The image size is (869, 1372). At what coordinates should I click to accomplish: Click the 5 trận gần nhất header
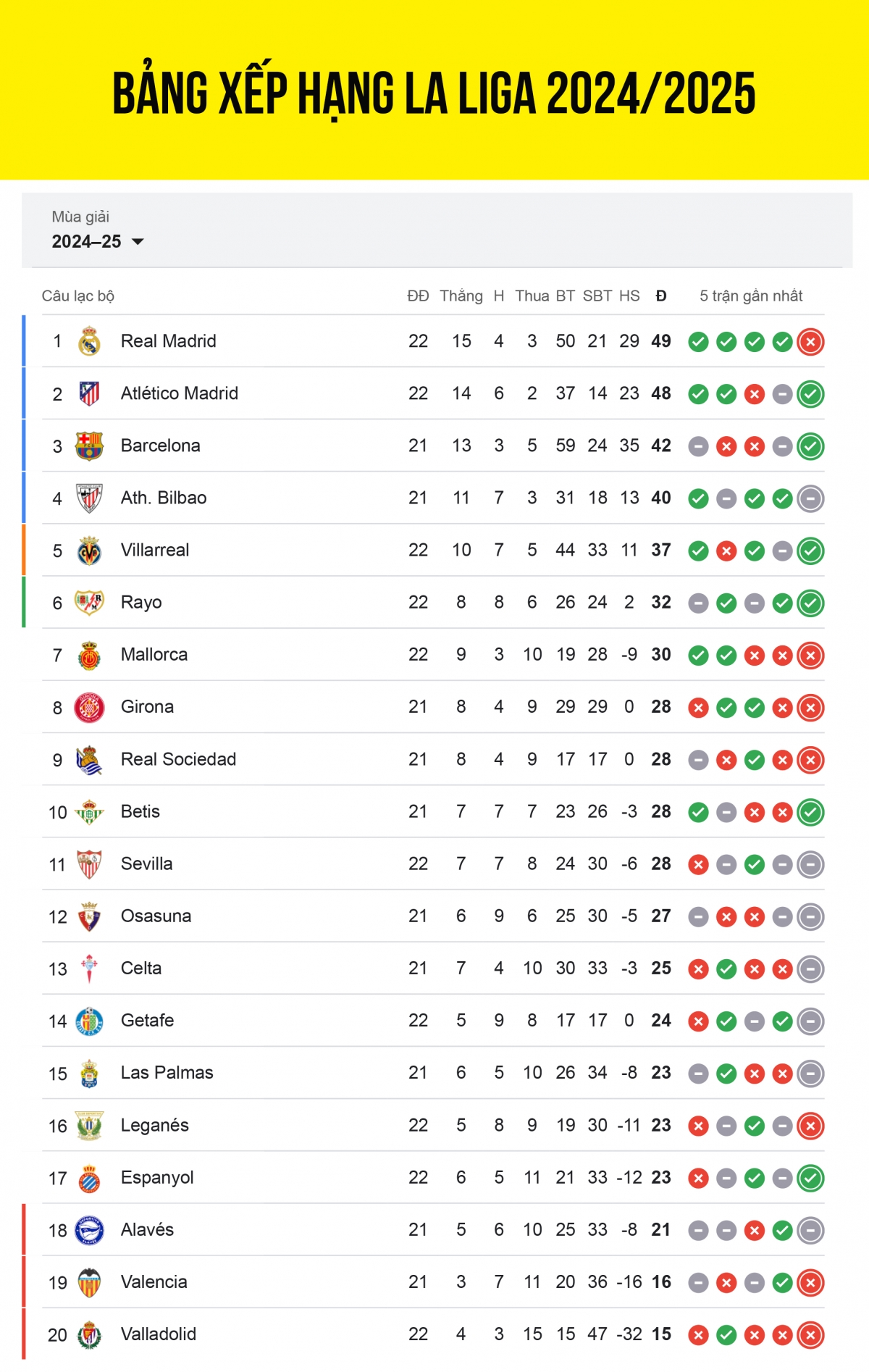pos(751,296)
